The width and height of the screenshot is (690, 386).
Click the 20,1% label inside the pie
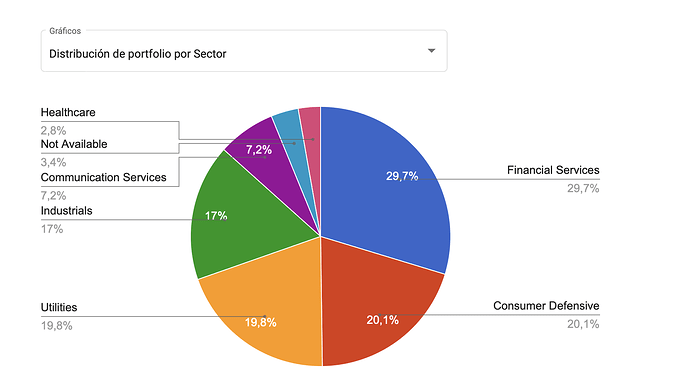tap(382, 320)
